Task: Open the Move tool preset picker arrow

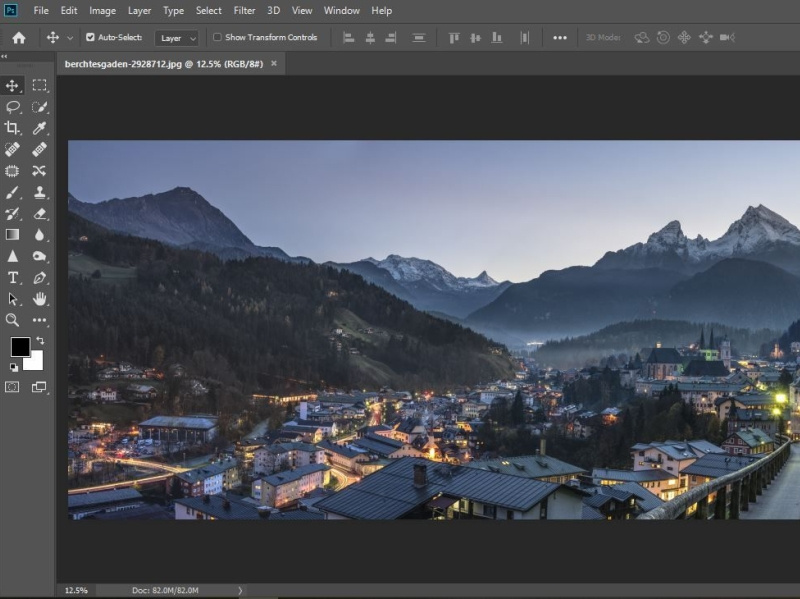Action: point(69,37)
